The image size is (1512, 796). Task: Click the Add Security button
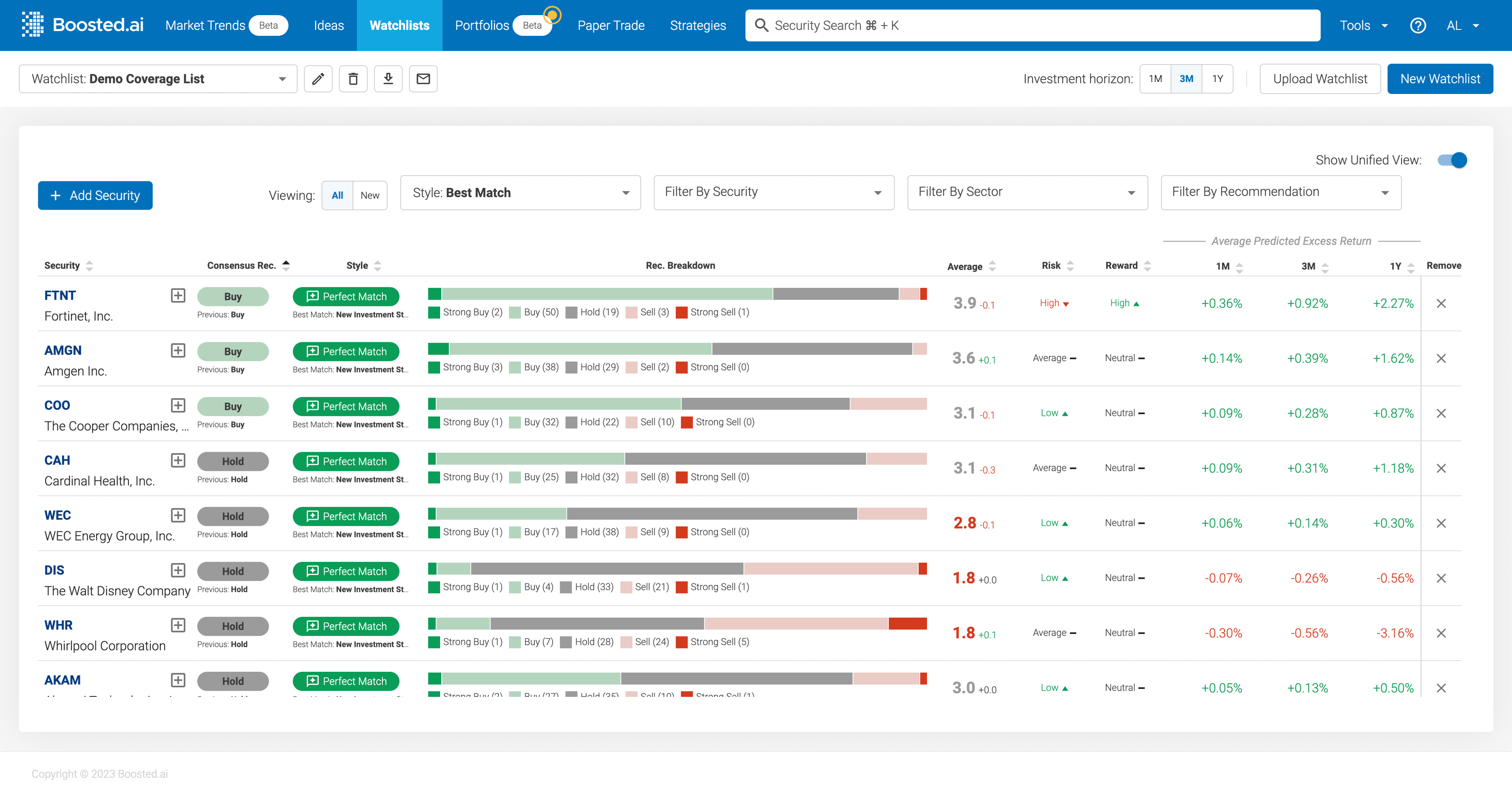95,195
